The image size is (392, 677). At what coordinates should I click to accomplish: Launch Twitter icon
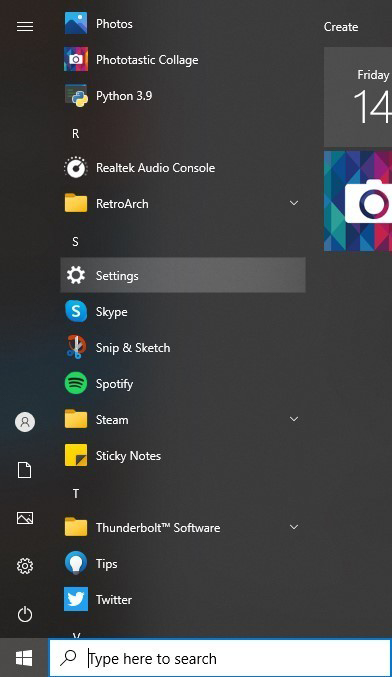pyautogui.click(x=76, y=599)
